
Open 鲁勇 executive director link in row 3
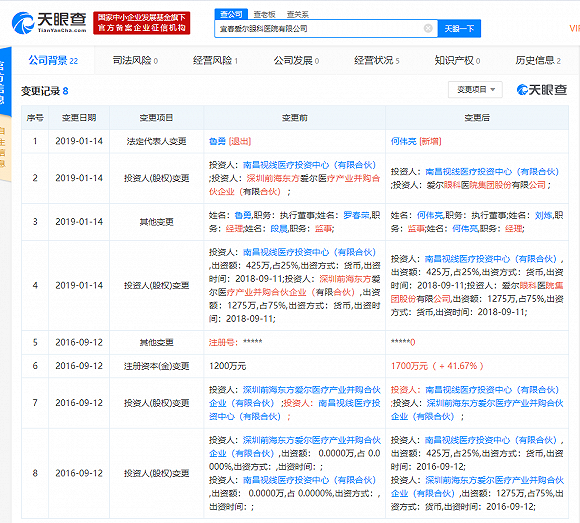click(x=243, y=215)
